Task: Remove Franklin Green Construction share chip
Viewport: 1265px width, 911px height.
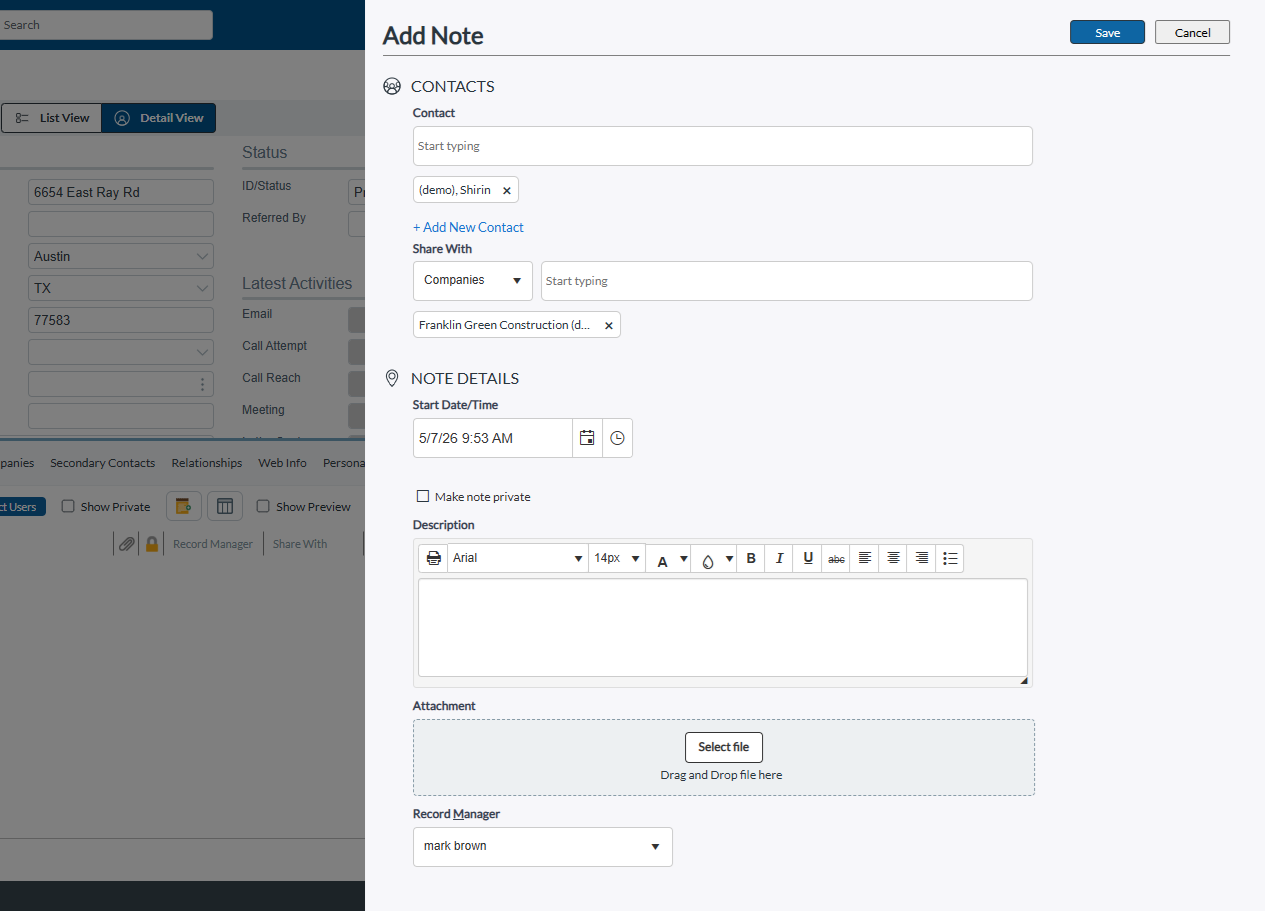Action: click(x=608, y=325)
